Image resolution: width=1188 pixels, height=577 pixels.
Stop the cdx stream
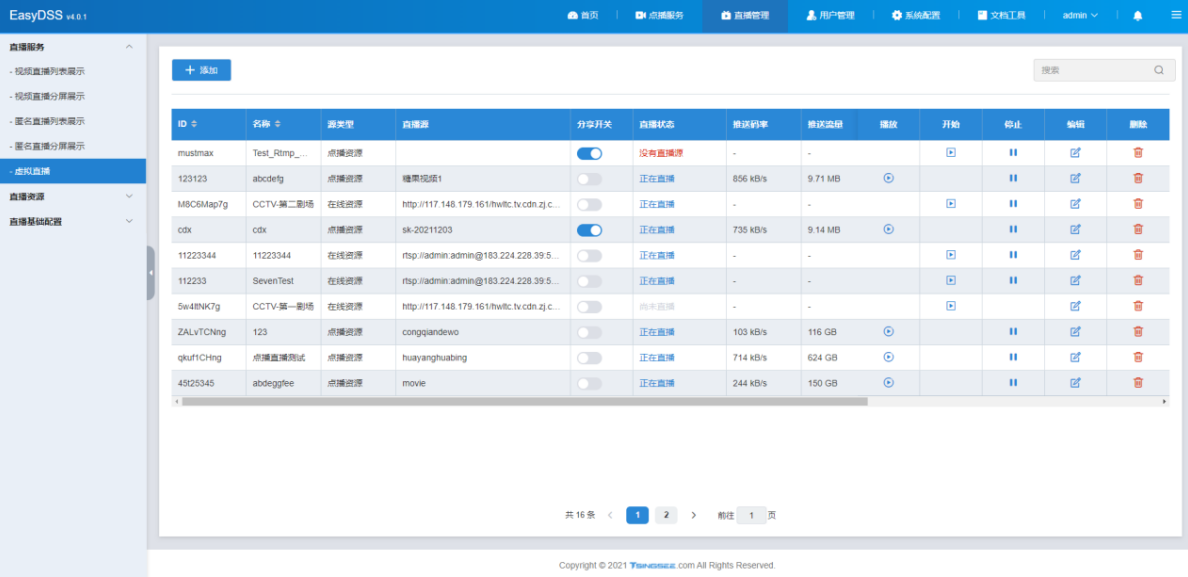tap(1013, 229)
